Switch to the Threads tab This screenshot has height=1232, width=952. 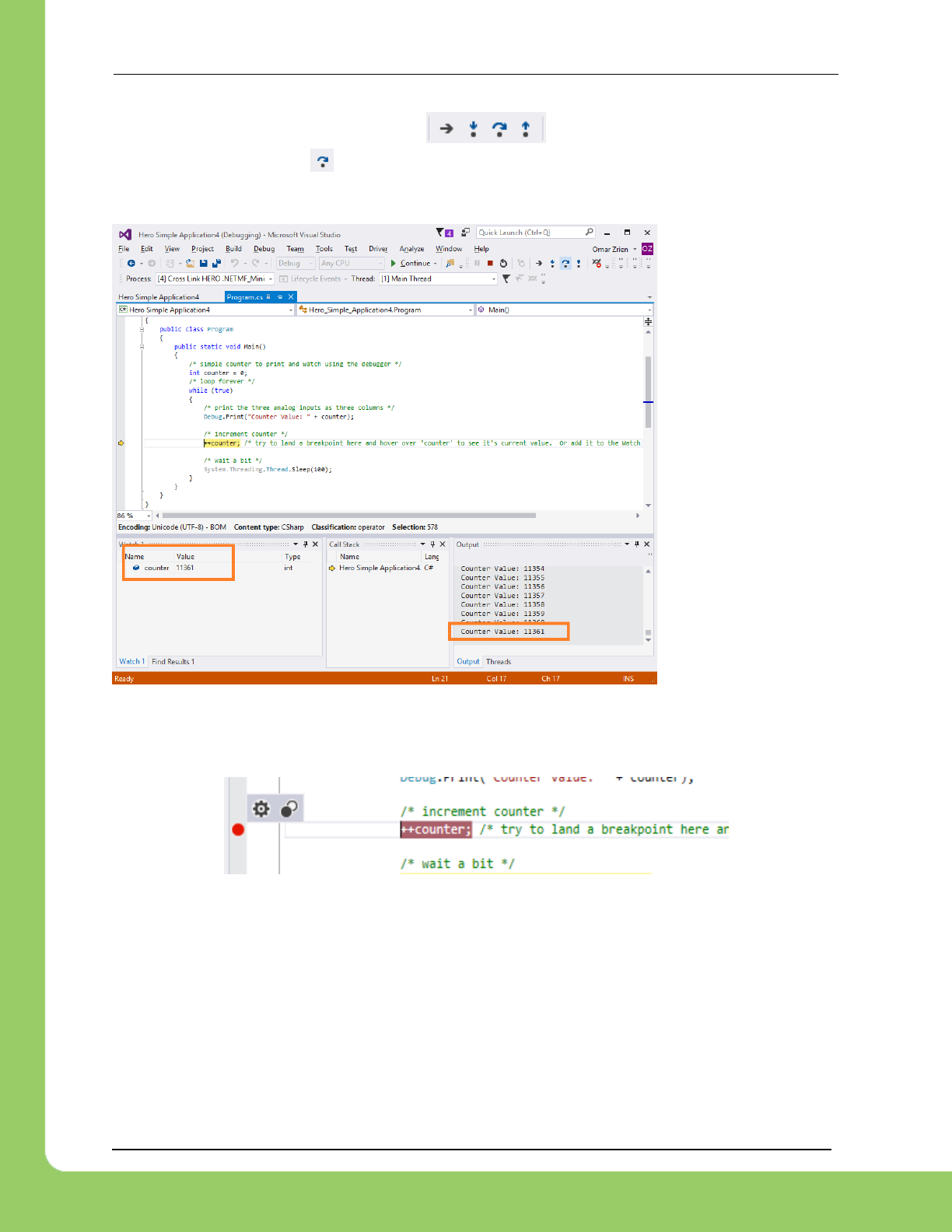coord(499,662)
